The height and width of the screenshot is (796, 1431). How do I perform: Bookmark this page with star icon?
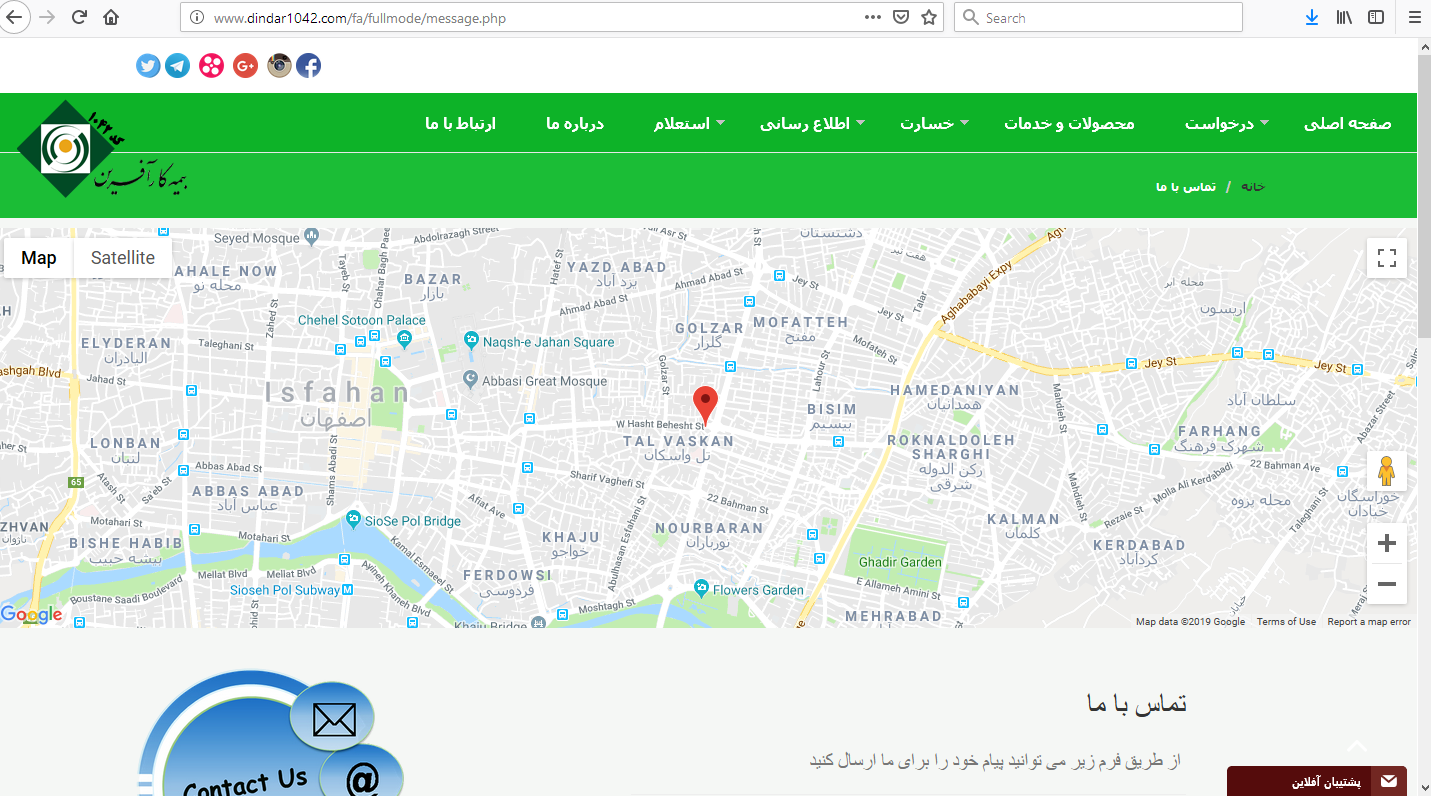tap(929, 17)
